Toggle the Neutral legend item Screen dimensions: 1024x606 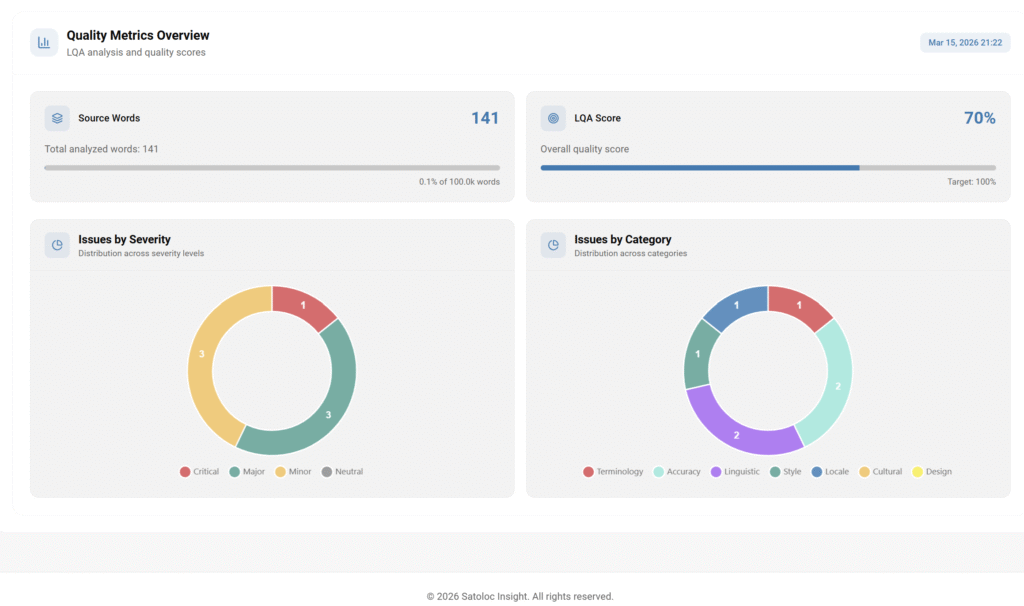[342, 472]
